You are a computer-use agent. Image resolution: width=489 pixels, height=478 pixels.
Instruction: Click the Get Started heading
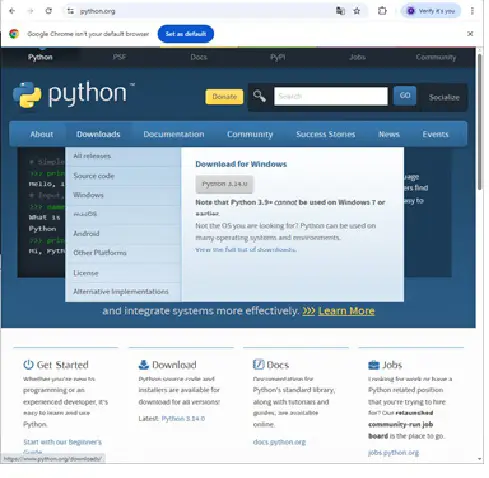pyautogui.click(x=62, y=365)
